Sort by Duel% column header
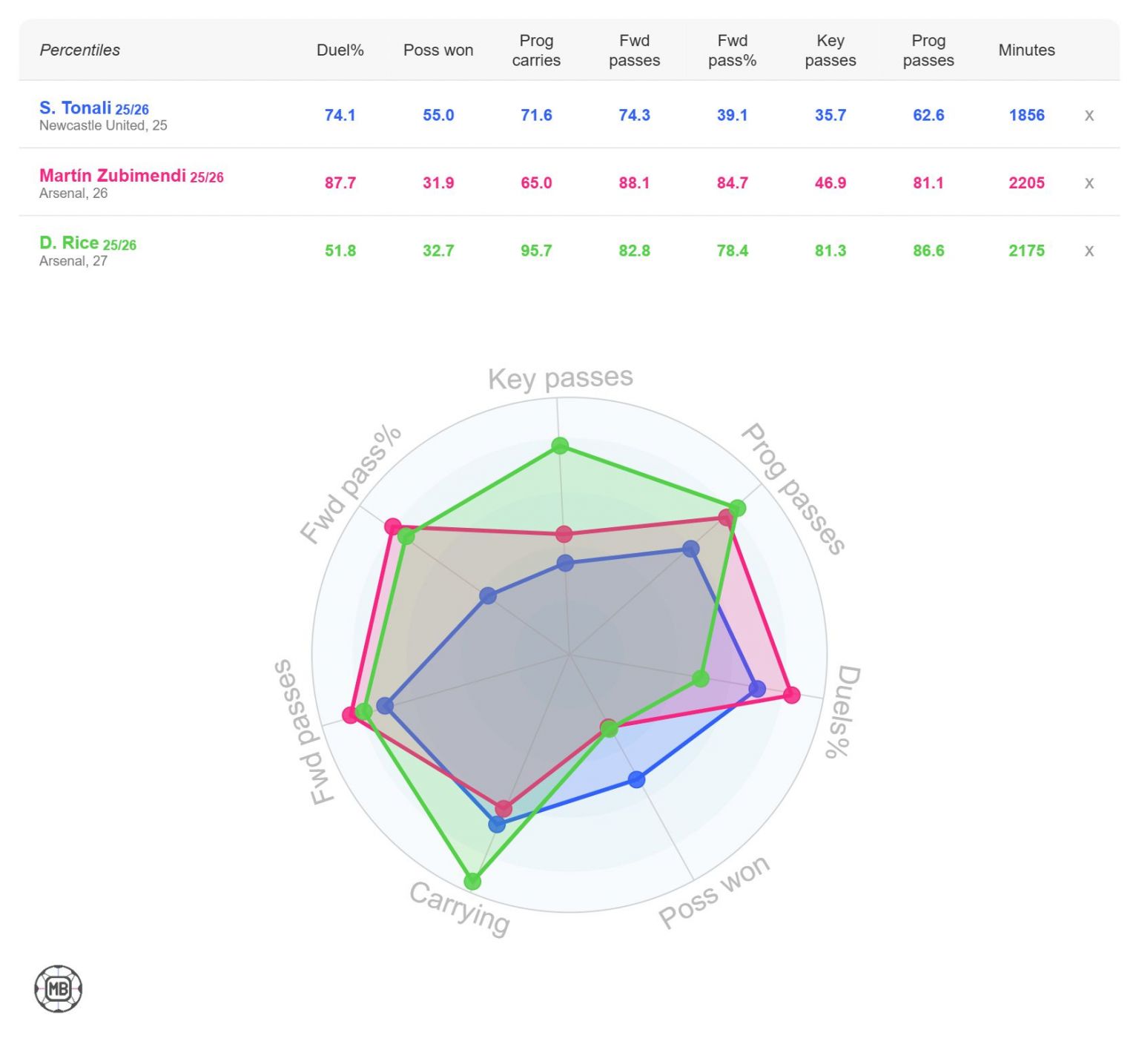 coord(340,50)
